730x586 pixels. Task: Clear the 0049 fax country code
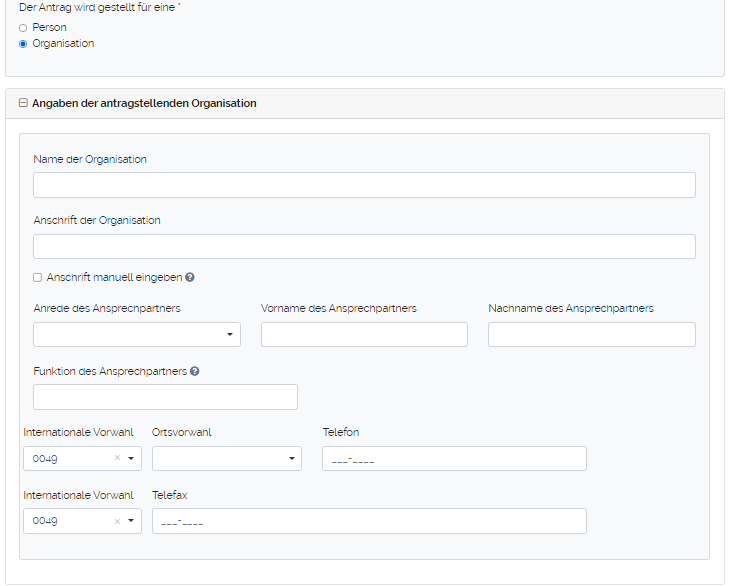(117, 521)
